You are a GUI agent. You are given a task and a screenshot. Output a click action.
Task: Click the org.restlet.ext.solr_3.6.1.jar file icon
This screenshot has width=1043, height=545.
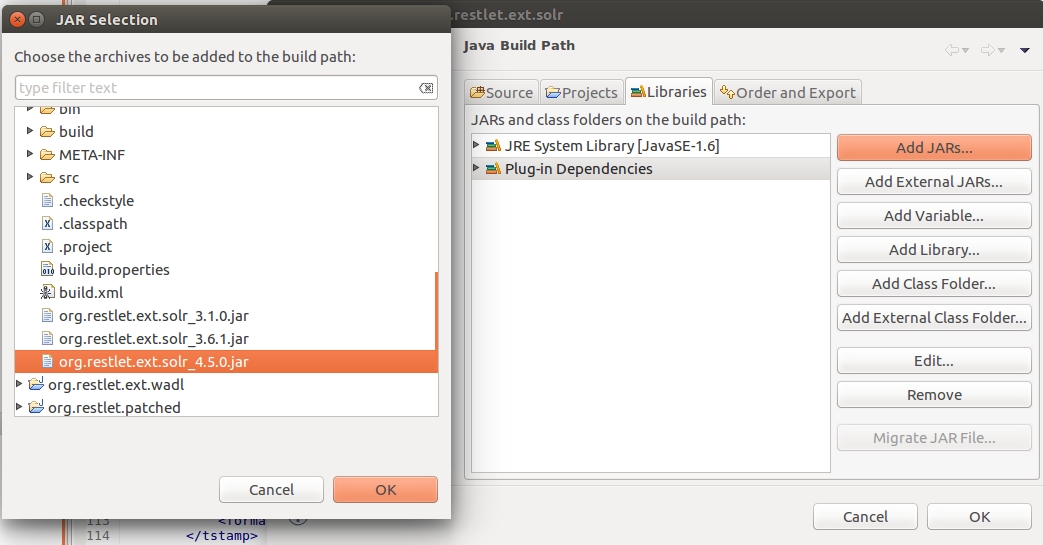coord(47,339)
